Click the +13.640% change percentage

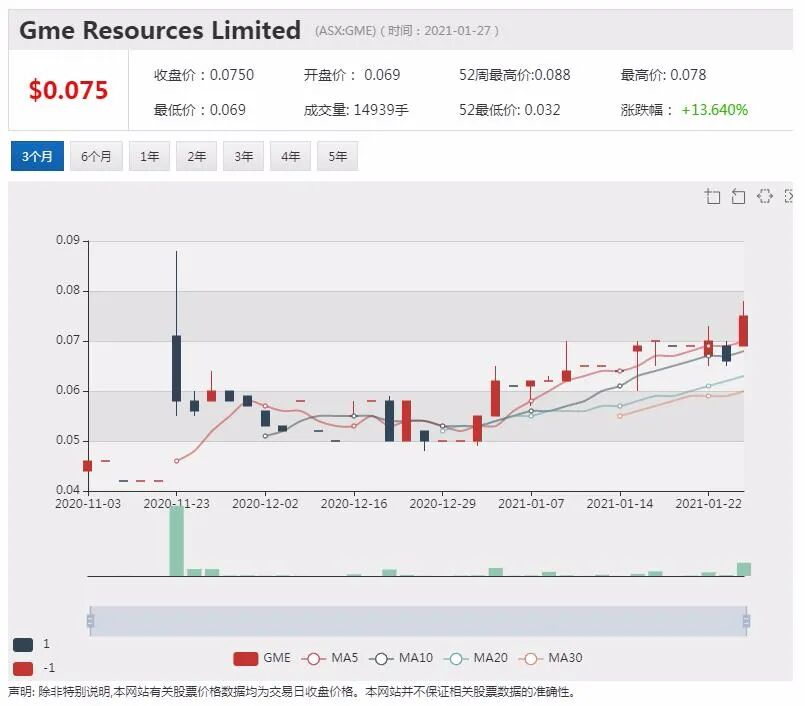(x=714, y=110)
